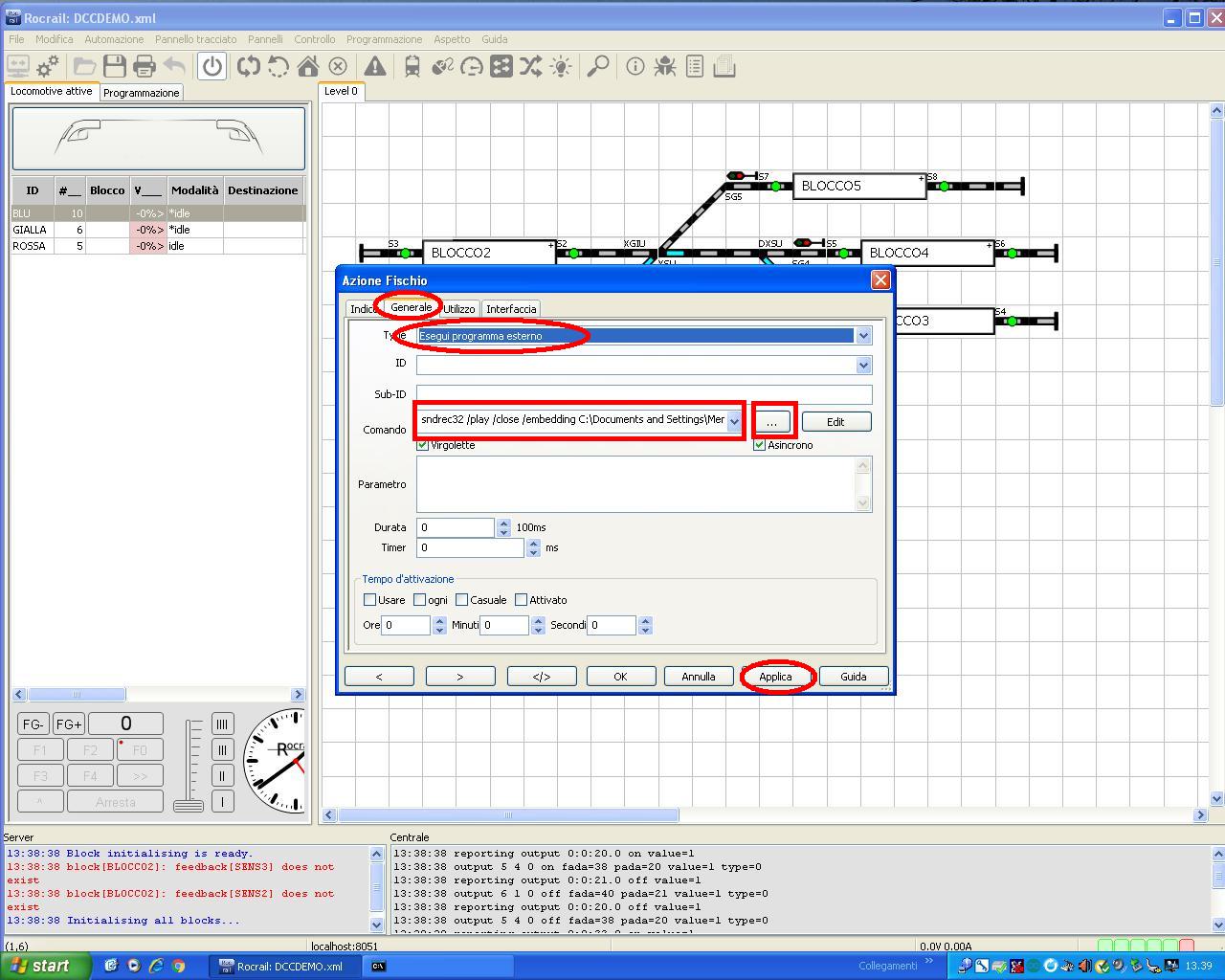Expand the Comando combo box arrow
Screen dimensions: 1225x980
click(x=734, y=421)
